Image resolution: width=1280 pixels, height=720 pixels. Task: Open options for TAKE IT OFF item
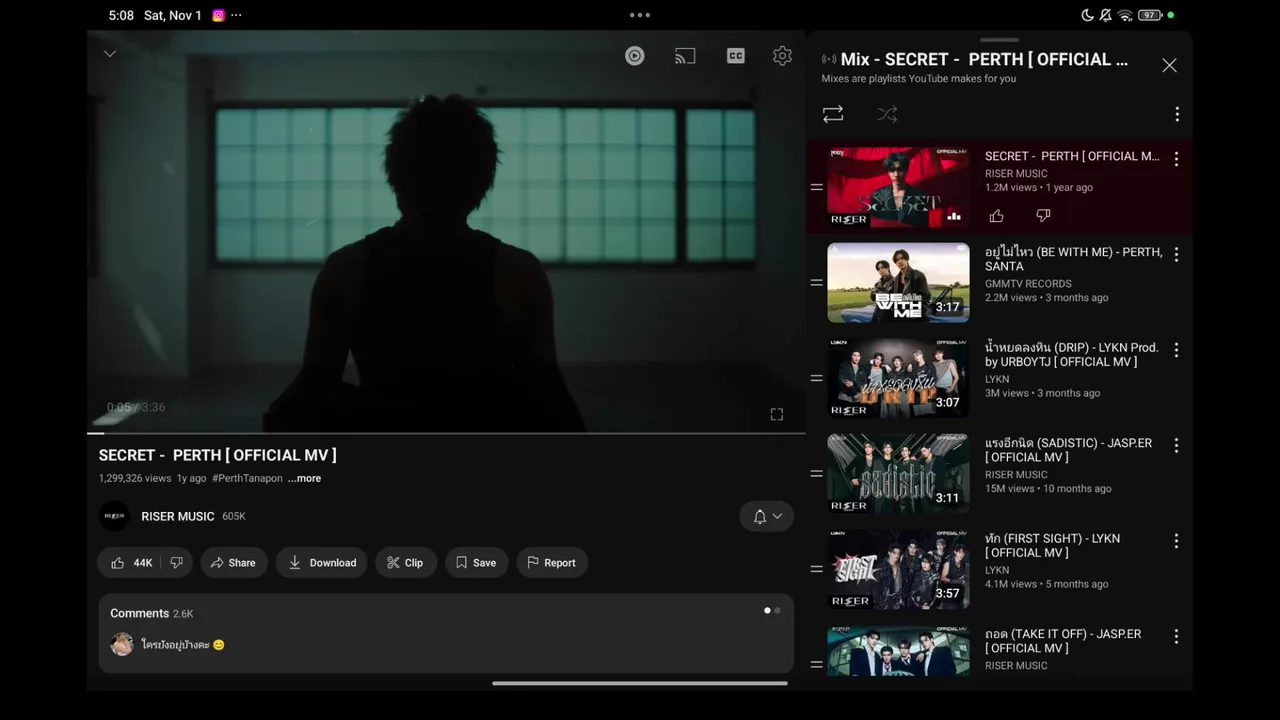[x=1176, y=636]
